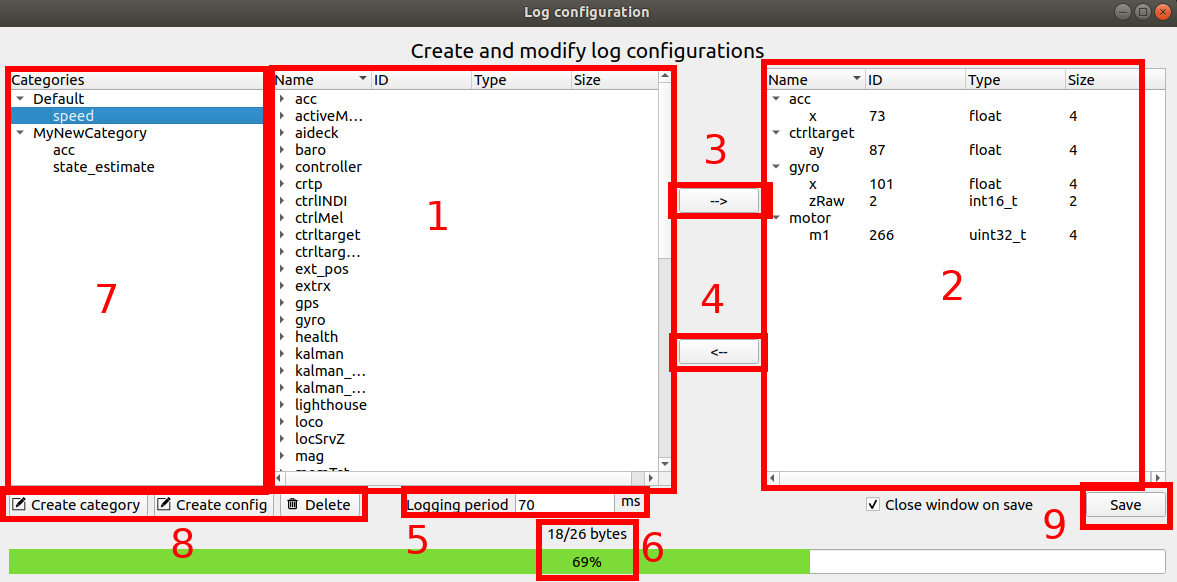
Task: Click the Logging period input field
Action: click(565, 503)
